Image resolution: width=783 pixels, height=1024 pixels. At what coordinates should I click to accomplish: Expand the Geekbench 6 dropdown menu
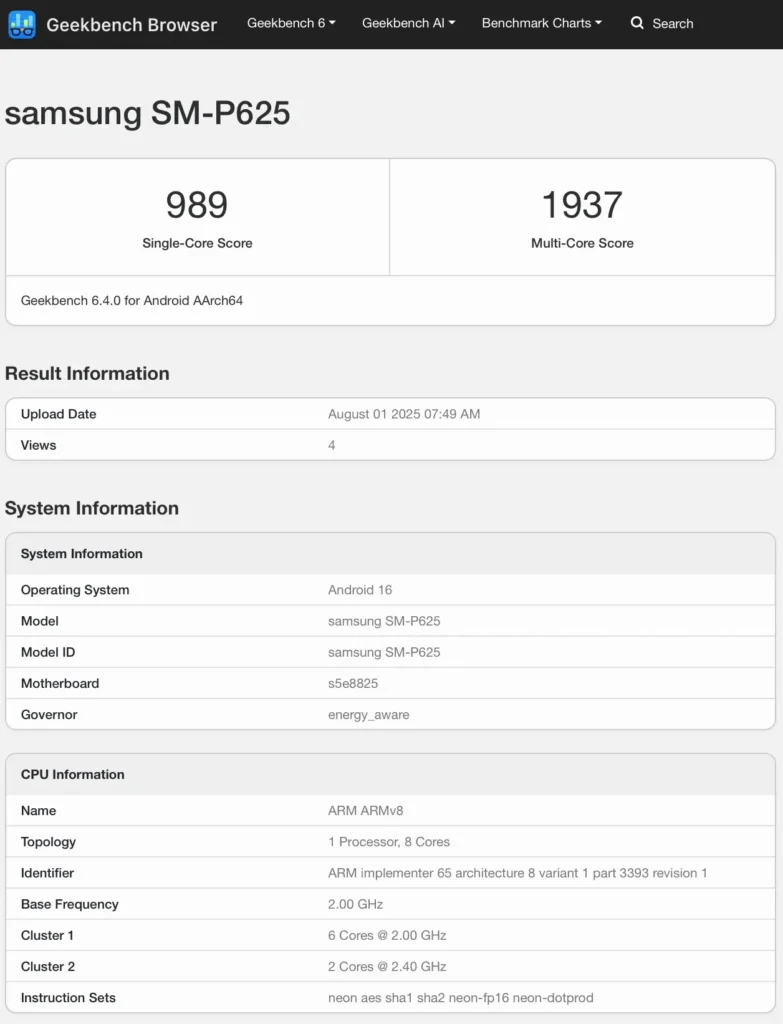(x=291, y=23)
